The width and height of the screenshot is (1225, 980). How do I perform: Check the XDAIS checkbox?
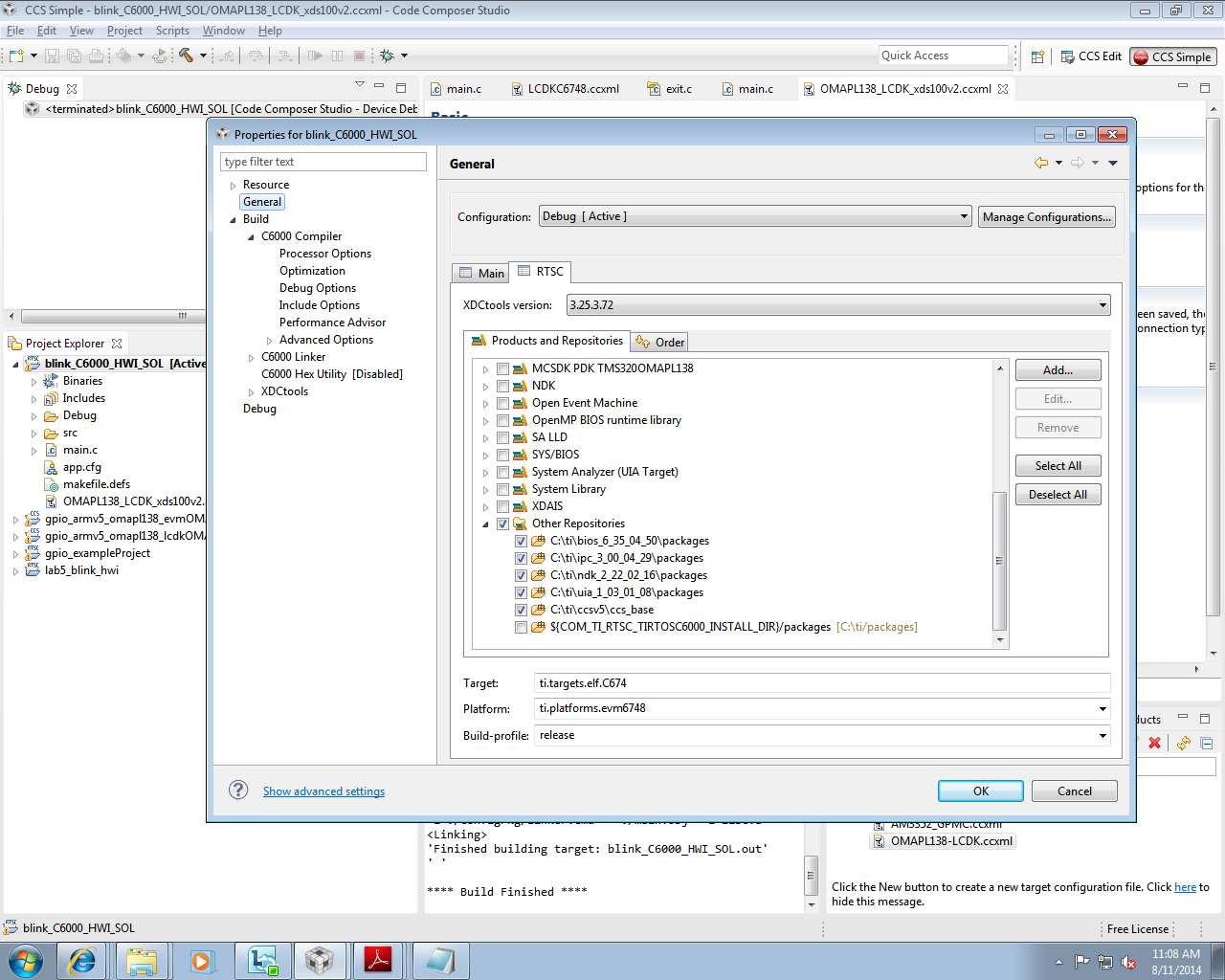(x=502, y=506)
